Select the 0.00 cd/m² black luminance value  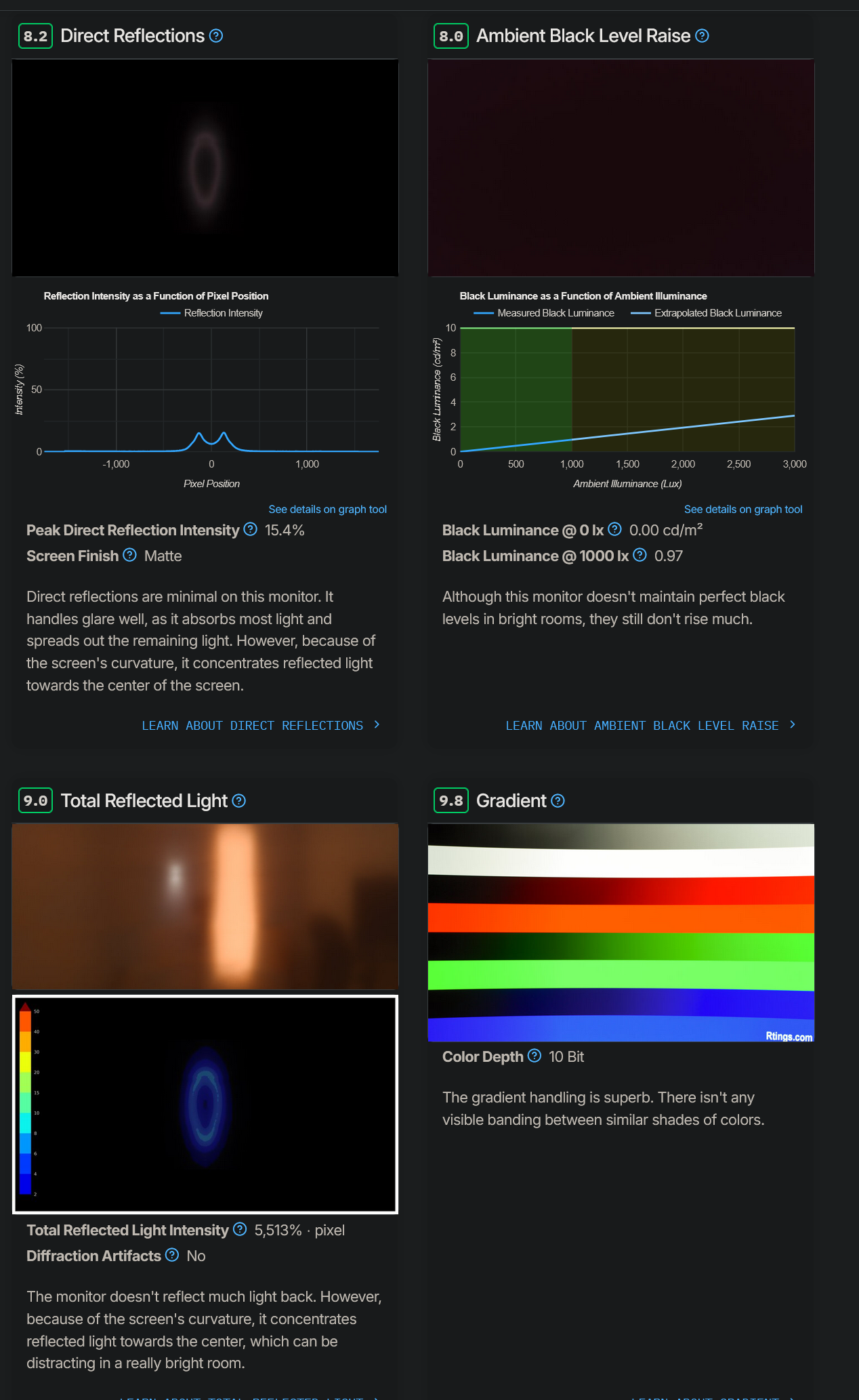tap(666, 530)
